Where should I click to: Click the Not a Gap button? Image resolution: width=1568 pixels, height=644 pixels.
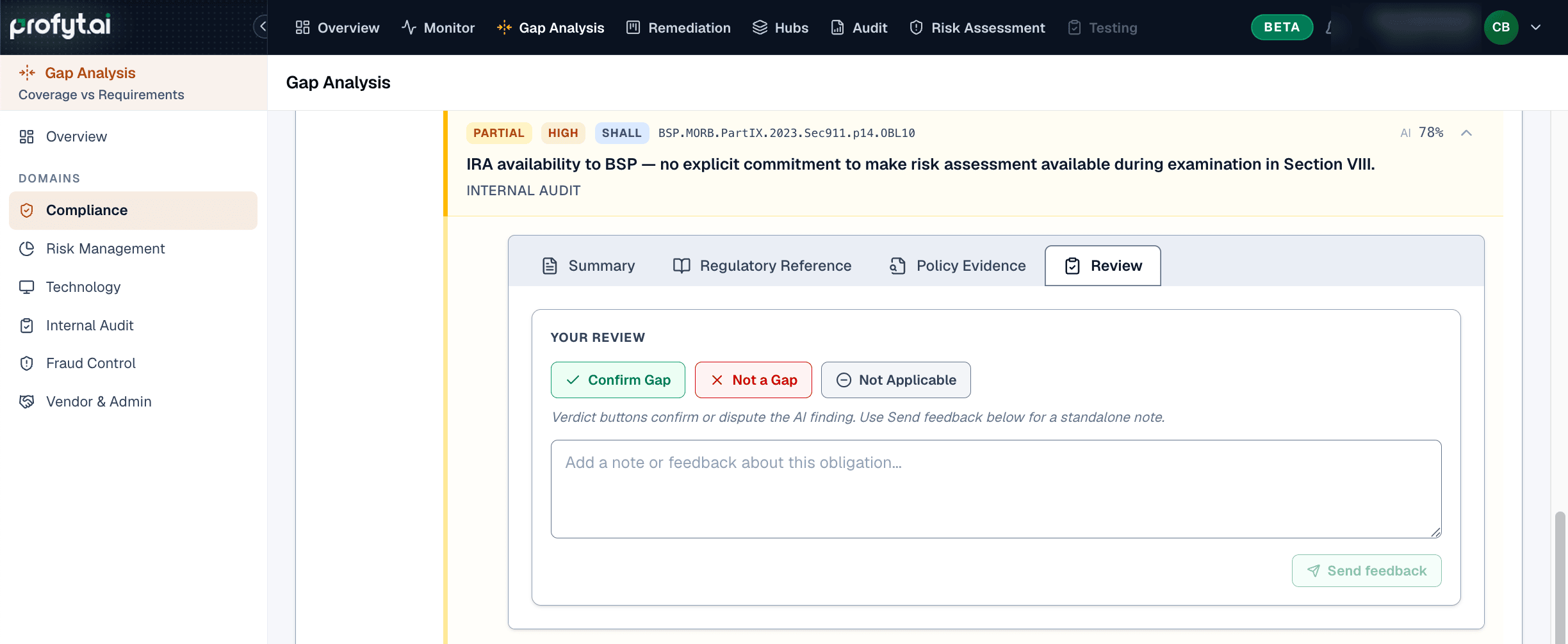[x=753, y=380]
